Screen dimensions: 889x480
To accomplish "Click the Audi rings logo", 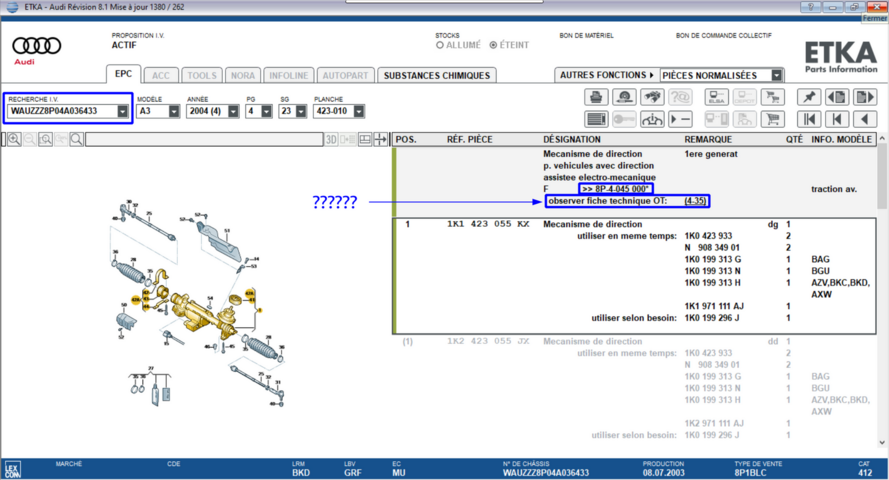I will (37, 45).
